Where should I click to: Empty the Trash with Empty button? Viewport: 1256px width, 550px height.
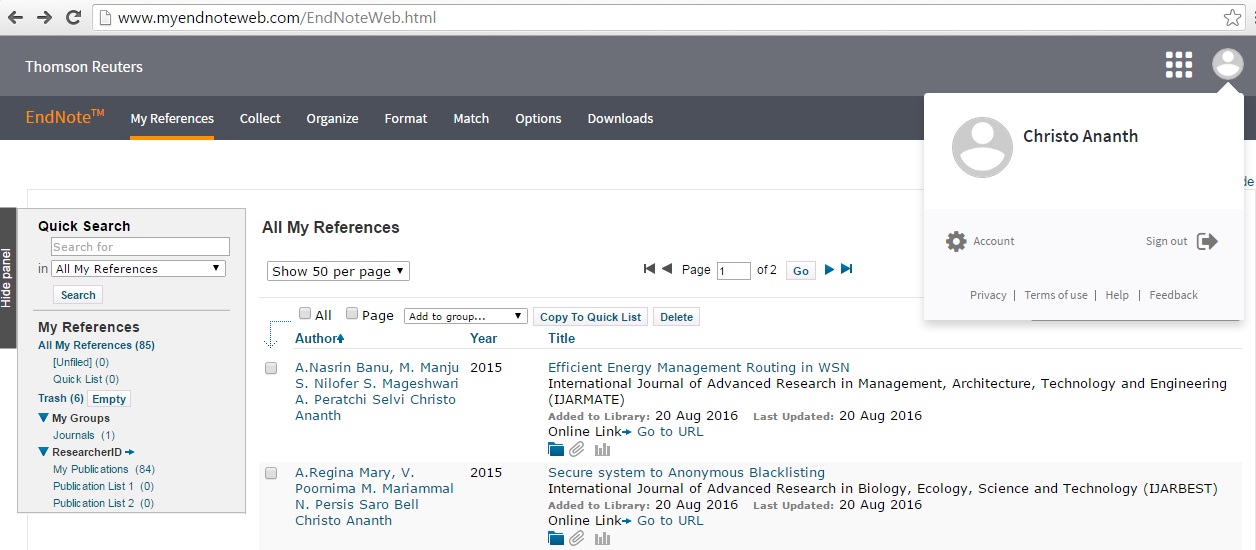coord(109,399)
